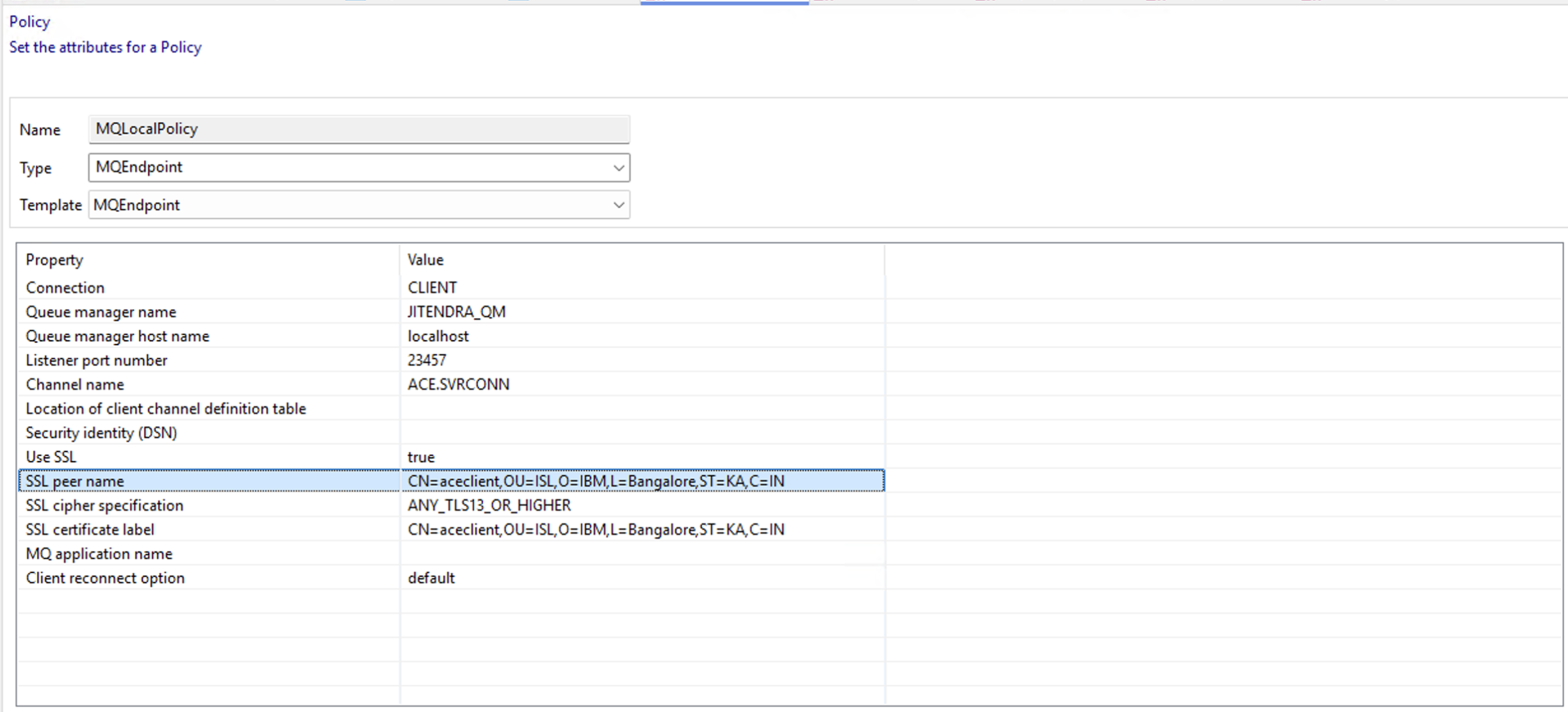Open the Type dropdown arrow
Screen dimensions: 1568x712
click(x=618, y=168)
